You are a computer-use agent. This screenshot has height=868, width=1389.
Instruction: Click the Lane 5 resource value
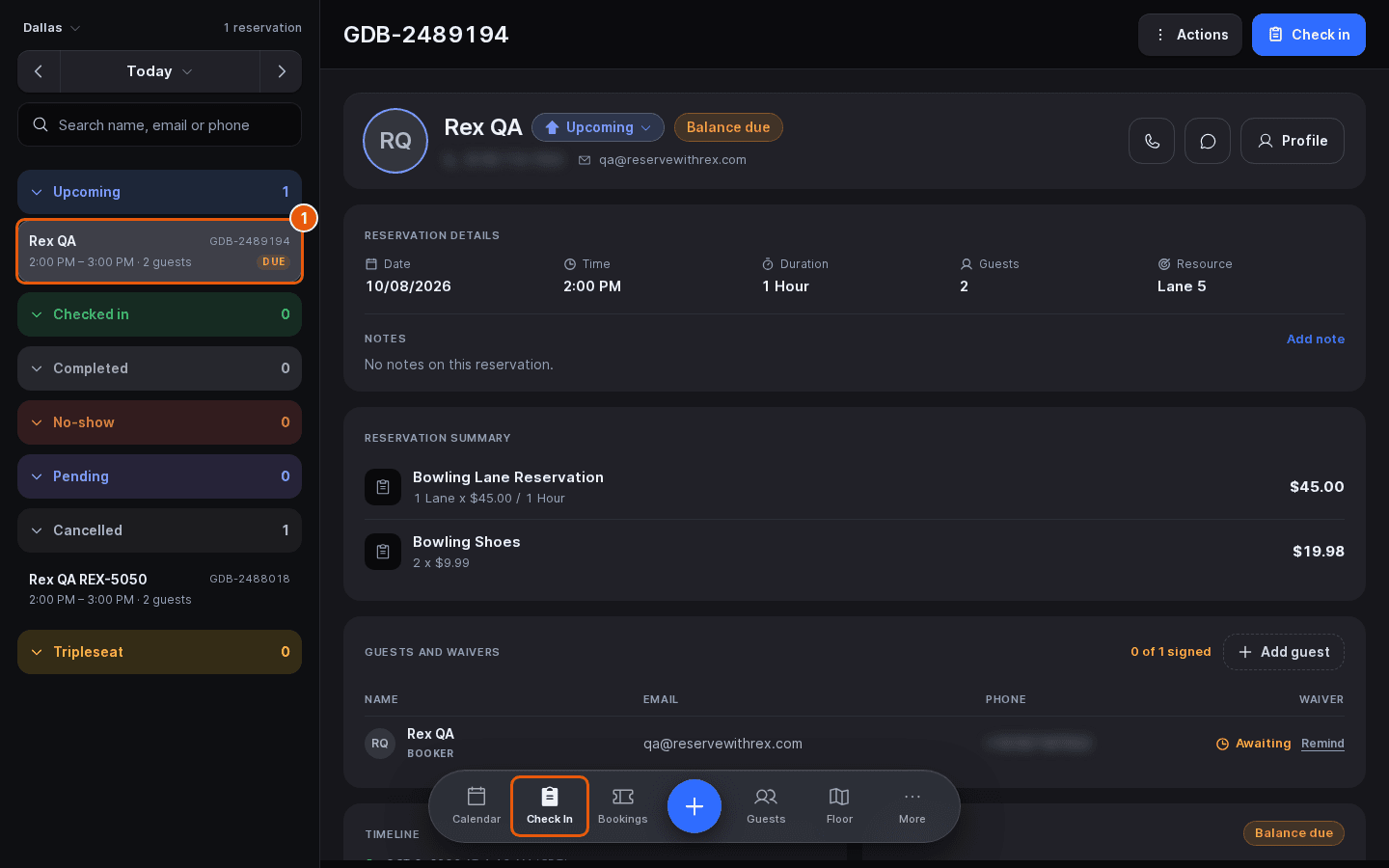pyautogui.click(x=1182, y=286)
